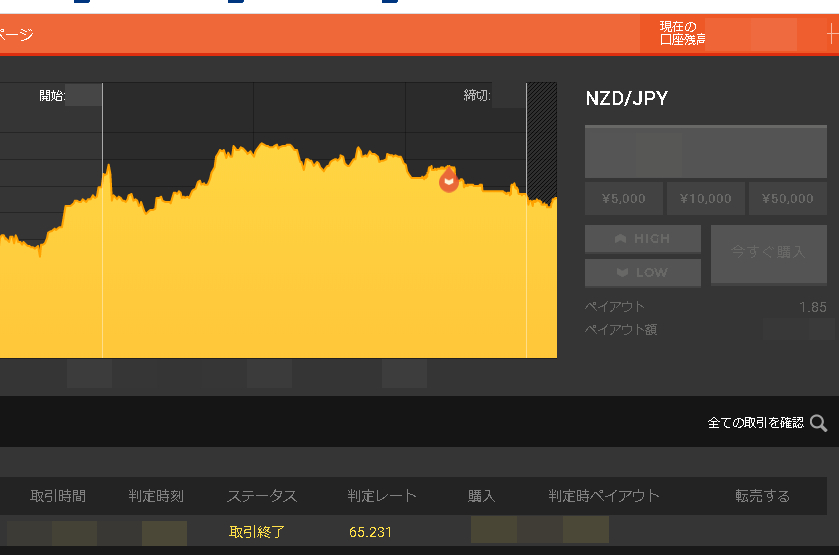Click the ステータス column header
839x555 pixels.
[262, 496]
